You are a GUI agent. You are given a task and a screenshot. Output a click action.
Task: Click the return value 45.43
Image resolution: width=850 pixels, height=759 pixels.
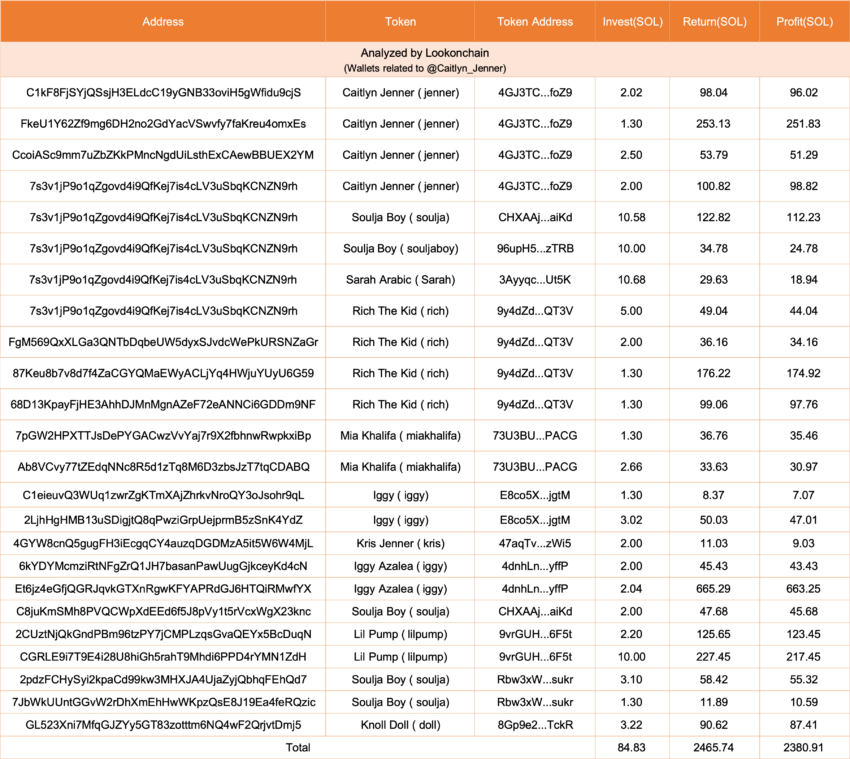tap(713, 566)
